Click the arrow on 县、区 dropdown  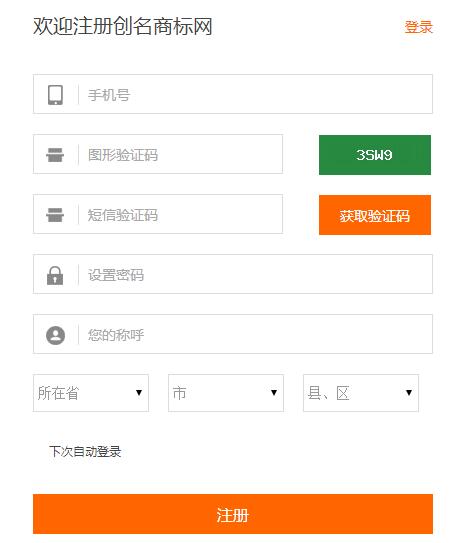(409, 393)
